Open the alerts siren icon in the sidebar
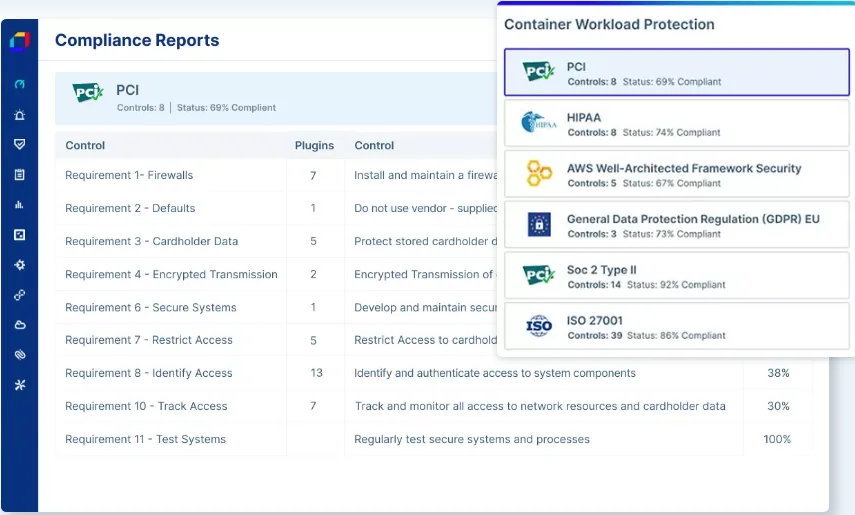855x515 pixels. click(x=20, y=115)
